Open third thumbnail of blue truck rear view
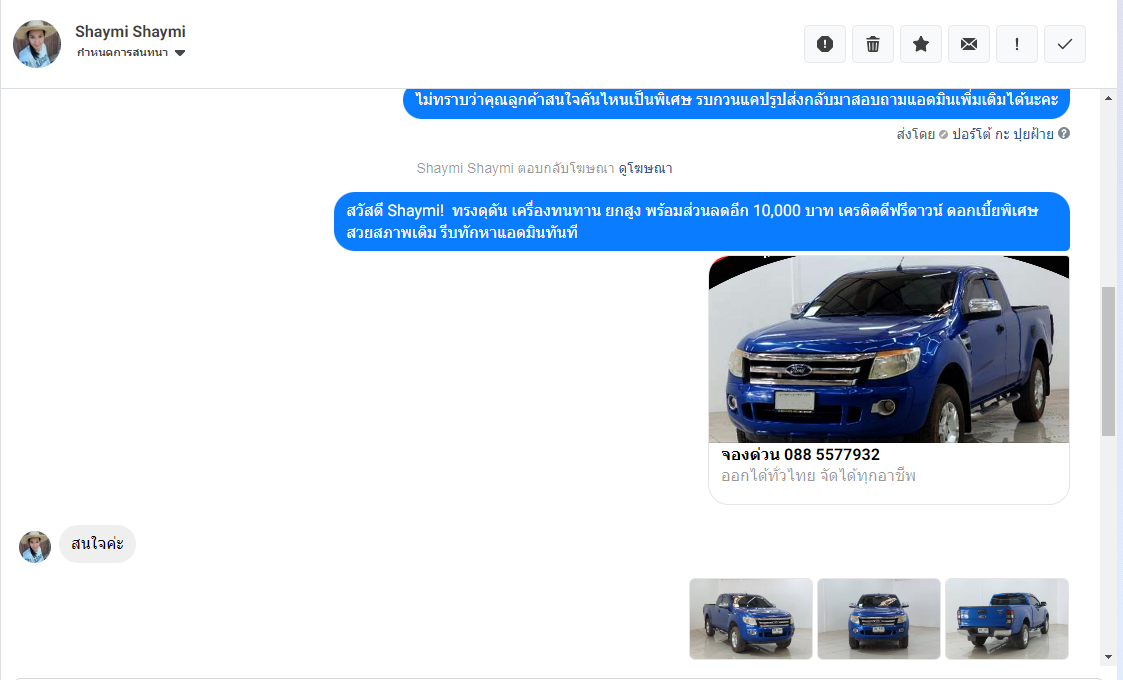1123x680 pixels. tap(1006, 619)
